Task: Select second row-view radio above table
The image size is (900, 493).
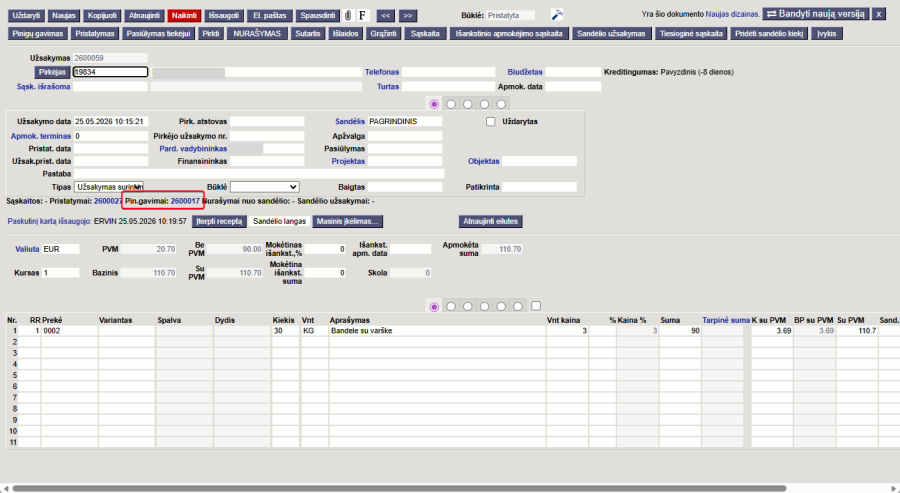Action: click(451, 306)
